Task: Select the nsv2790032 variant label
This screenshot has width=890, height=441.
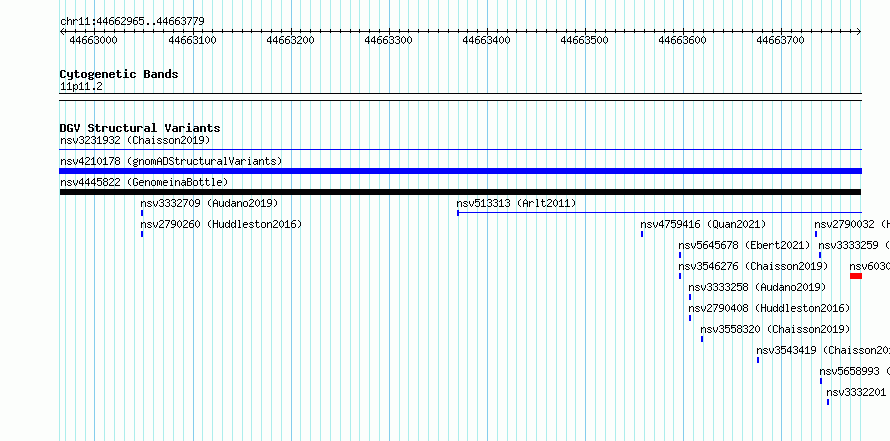Action: tap(851, 224)
